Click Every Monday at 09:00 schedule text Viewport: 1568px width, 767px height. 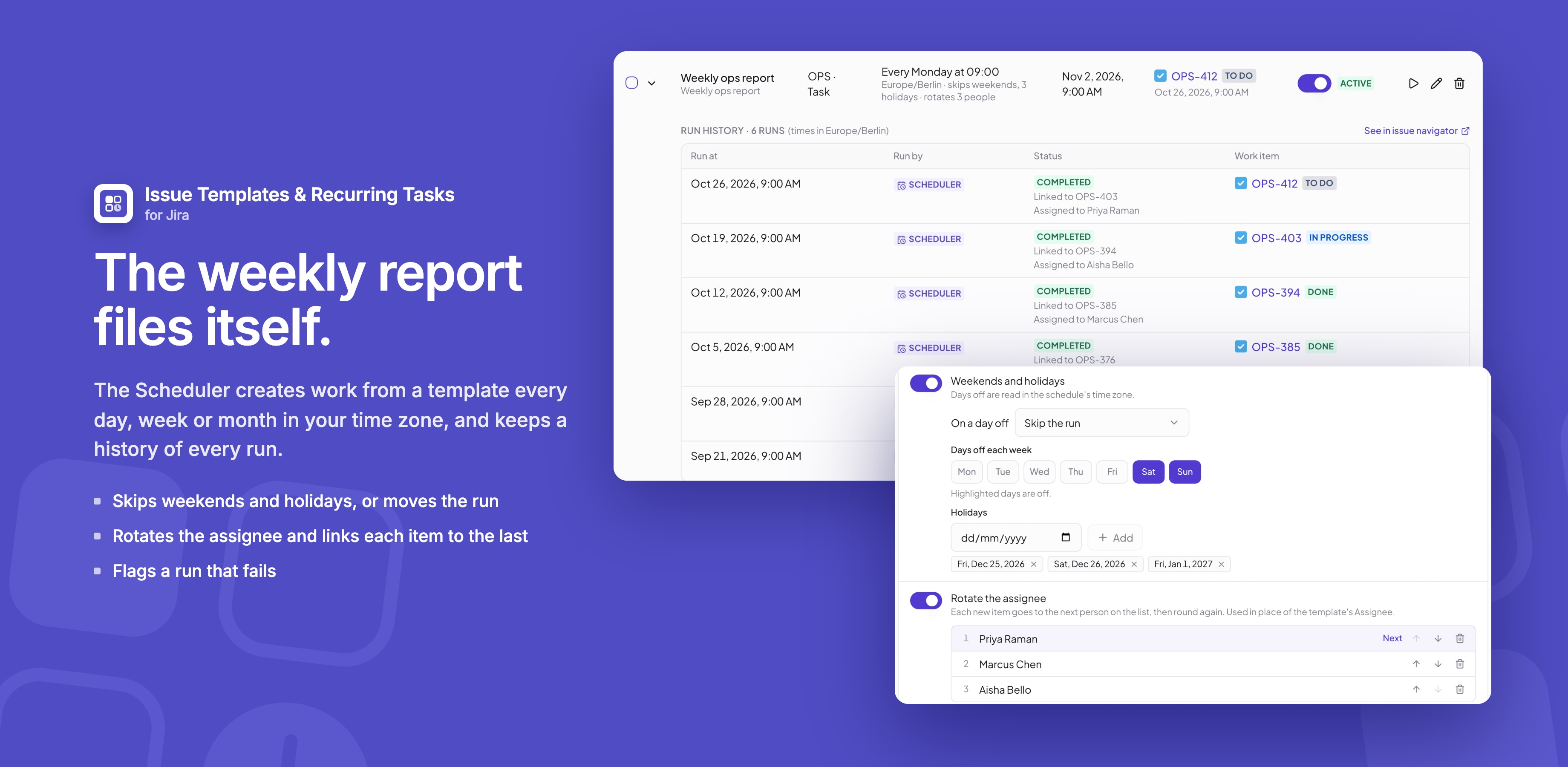(x=940, y=72)
